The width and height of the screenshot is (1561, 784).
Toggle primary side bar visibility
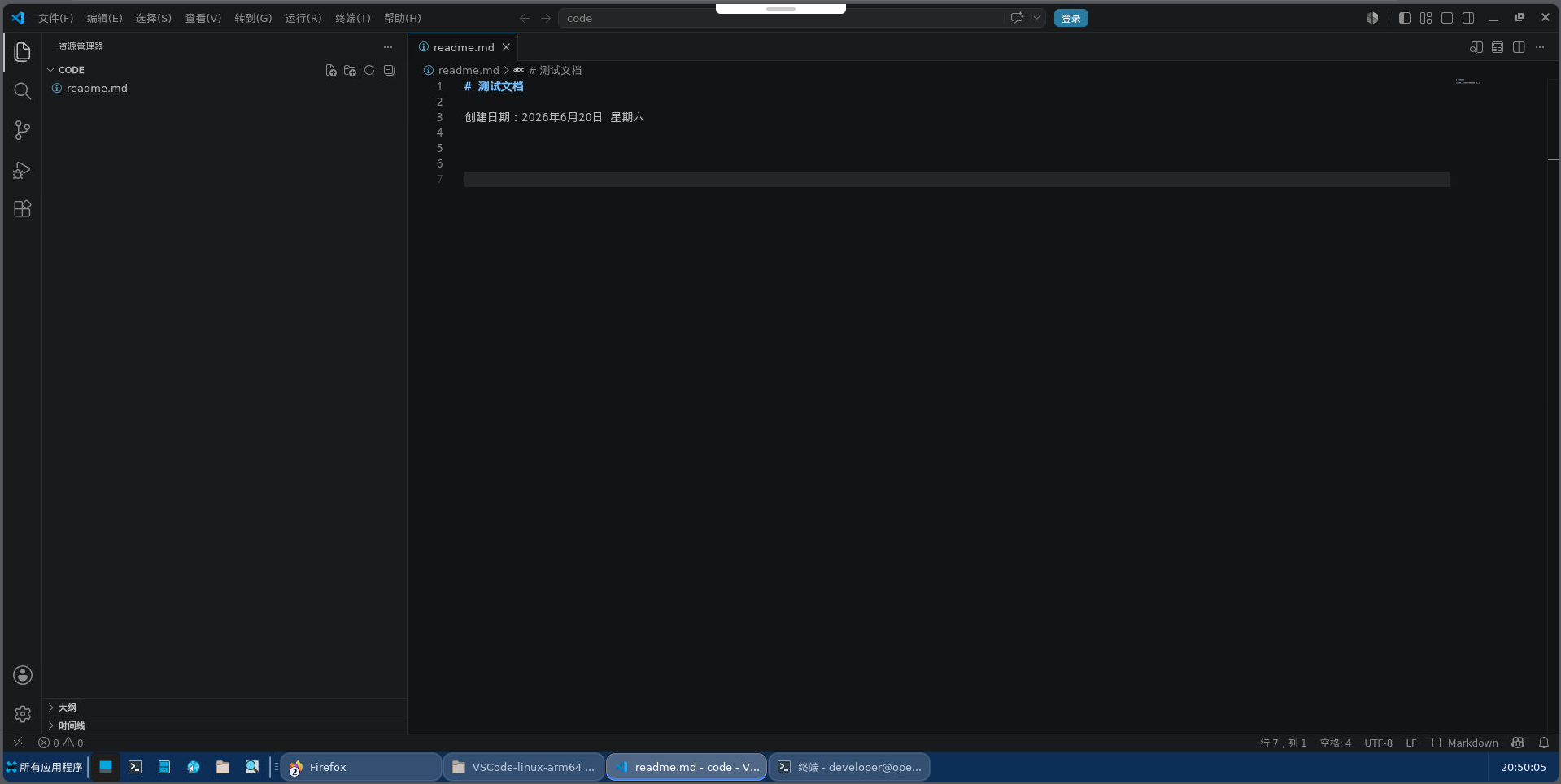coord(1405,18)
